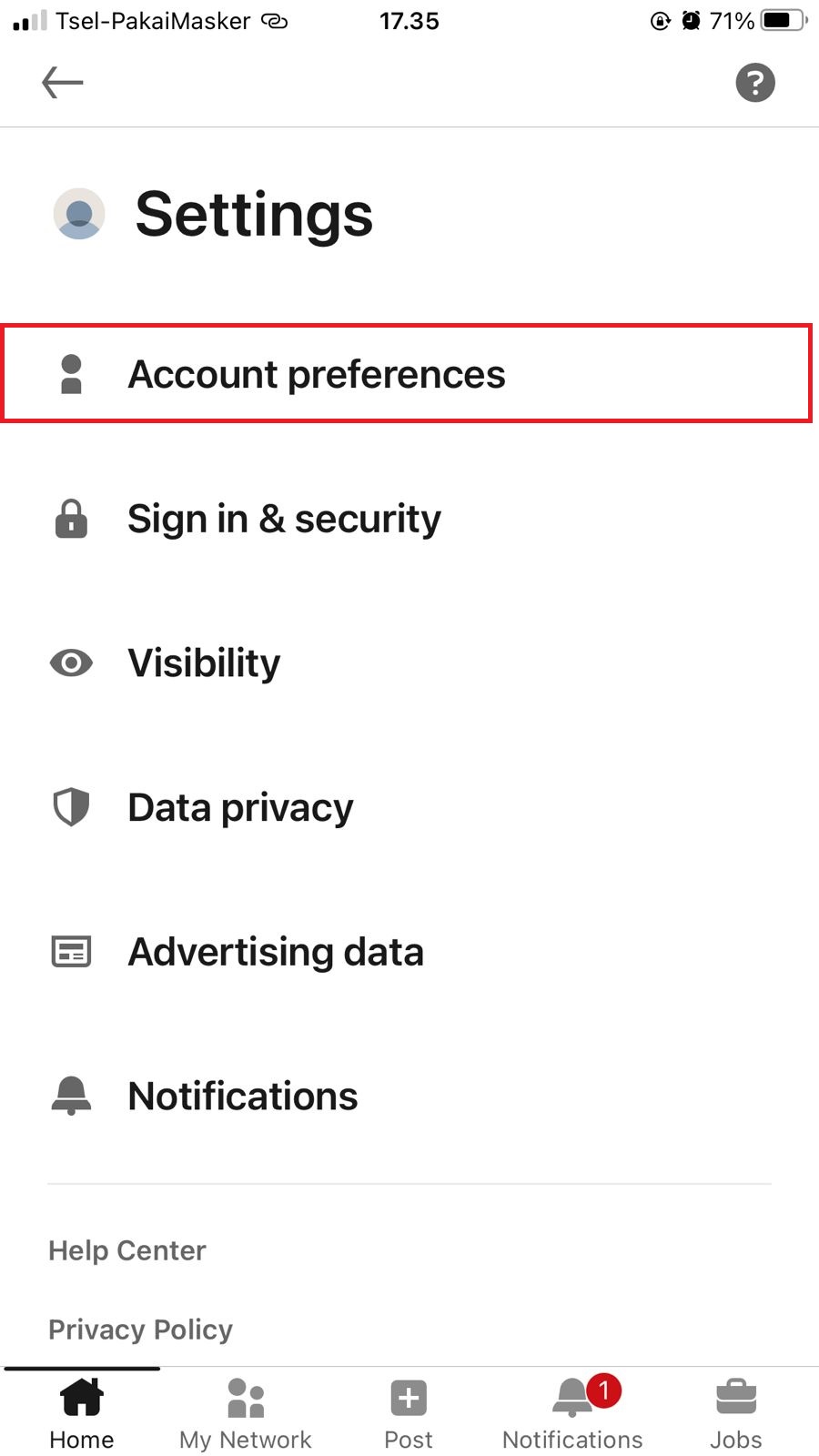This screenshot has height=1456, width=819.
Task: View the Privacy Policy link
Action: (x=140, y=1330)
